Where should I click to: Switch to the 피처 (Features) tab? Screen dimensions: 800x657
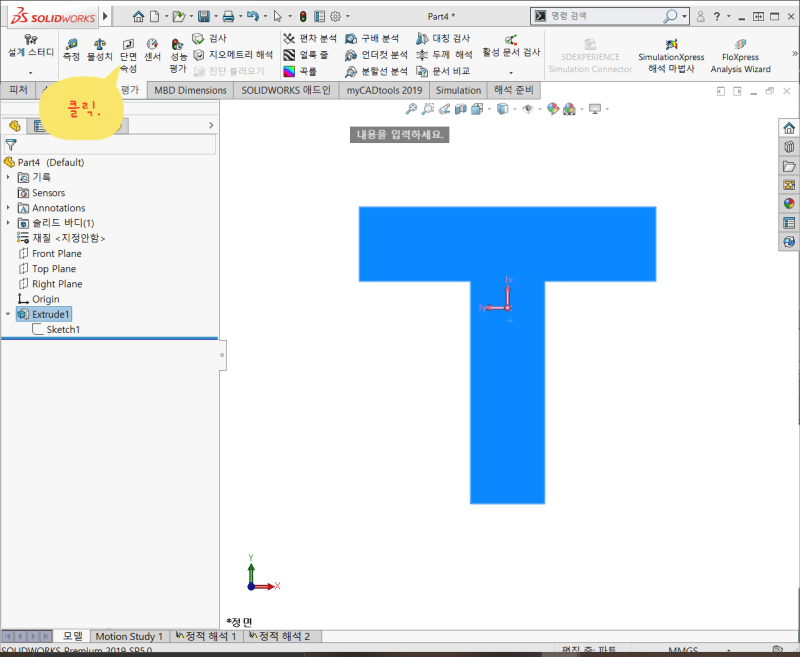click(18, 90)
